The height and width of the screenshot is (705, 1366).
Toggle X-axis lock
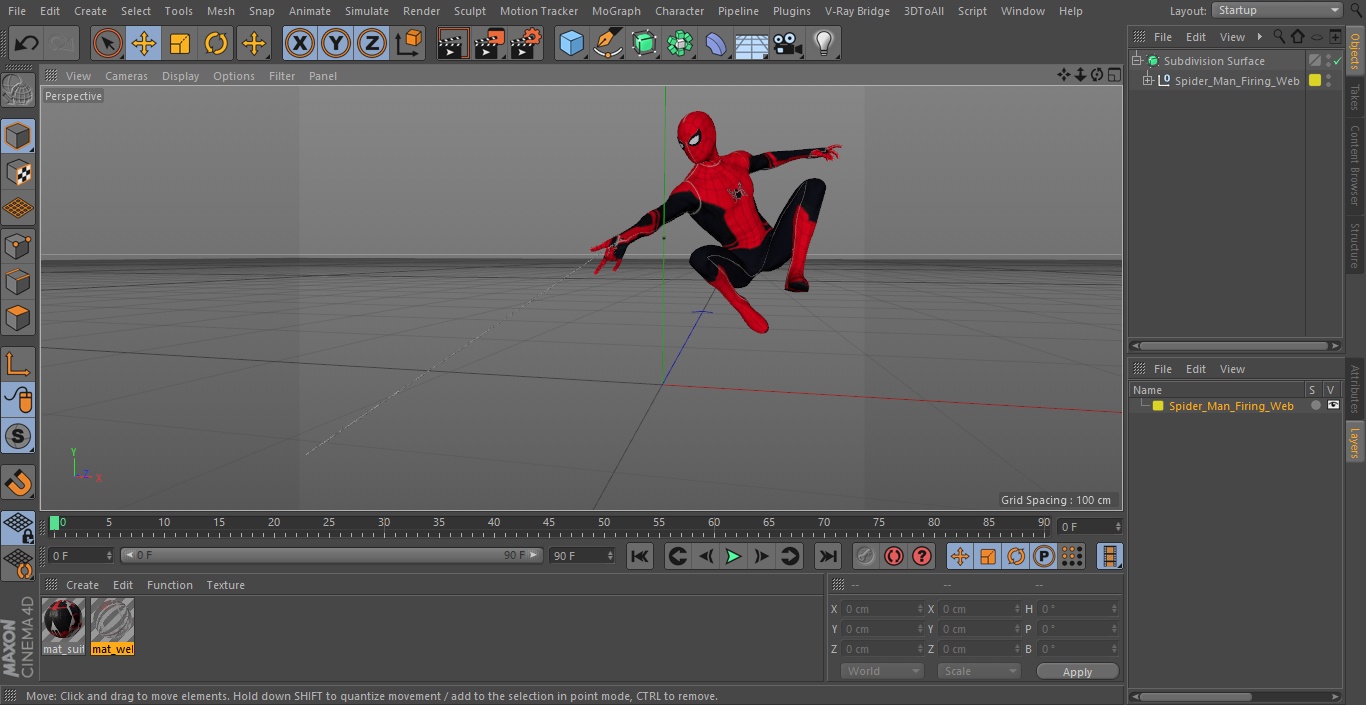(x=299, y=44)
